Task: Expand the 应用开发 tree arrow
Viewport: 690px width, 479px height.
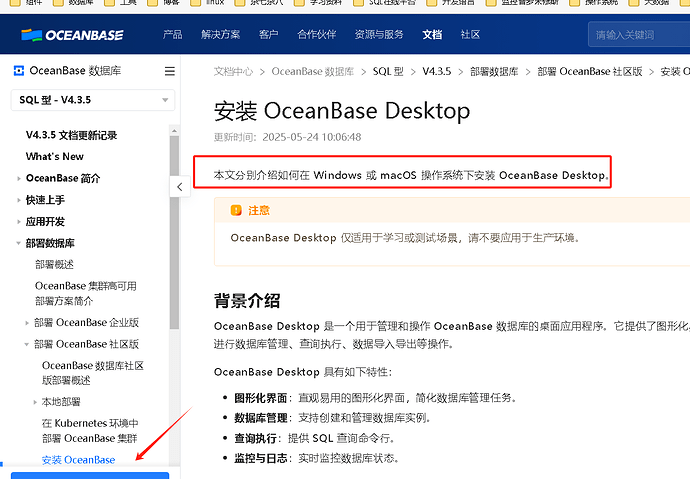Action: pos(18,222)
